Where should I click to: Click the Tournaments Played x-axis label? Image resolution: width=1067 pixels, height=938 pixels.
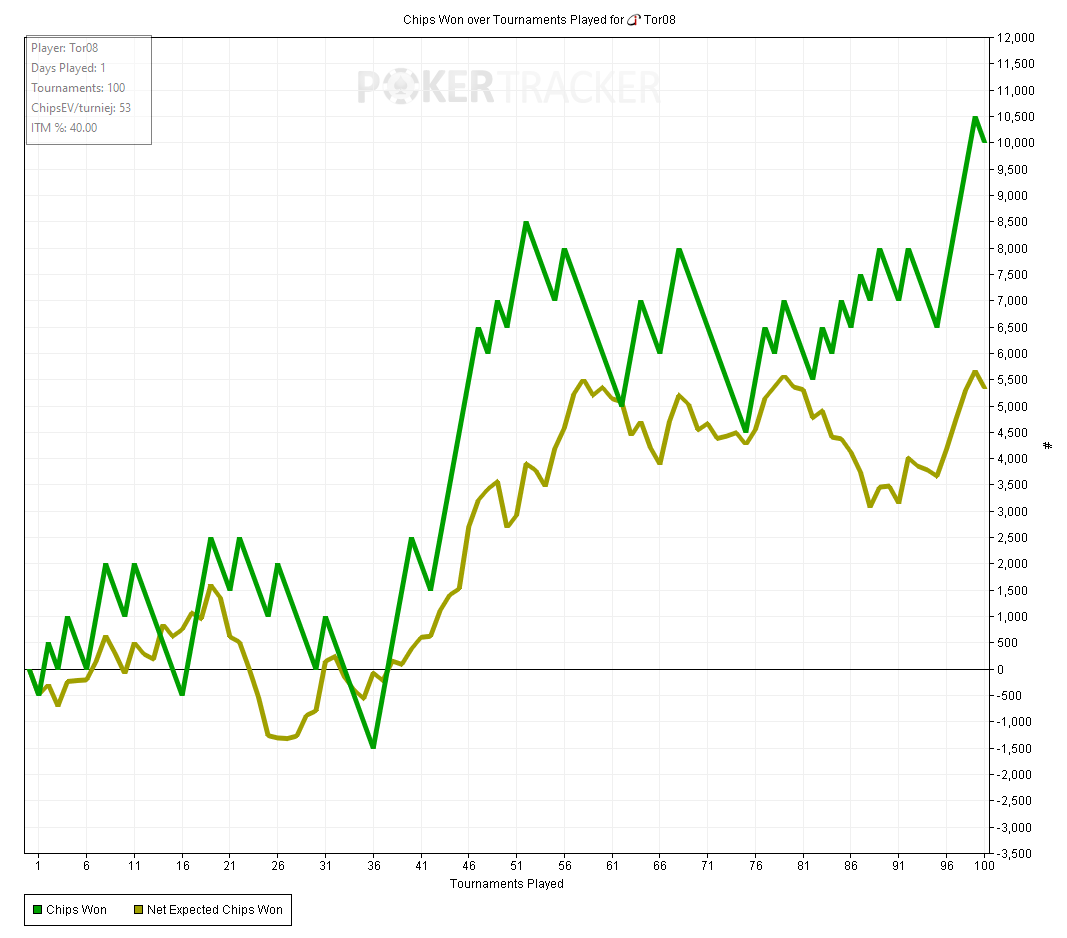pyautogui.click(x=506, y=884)
